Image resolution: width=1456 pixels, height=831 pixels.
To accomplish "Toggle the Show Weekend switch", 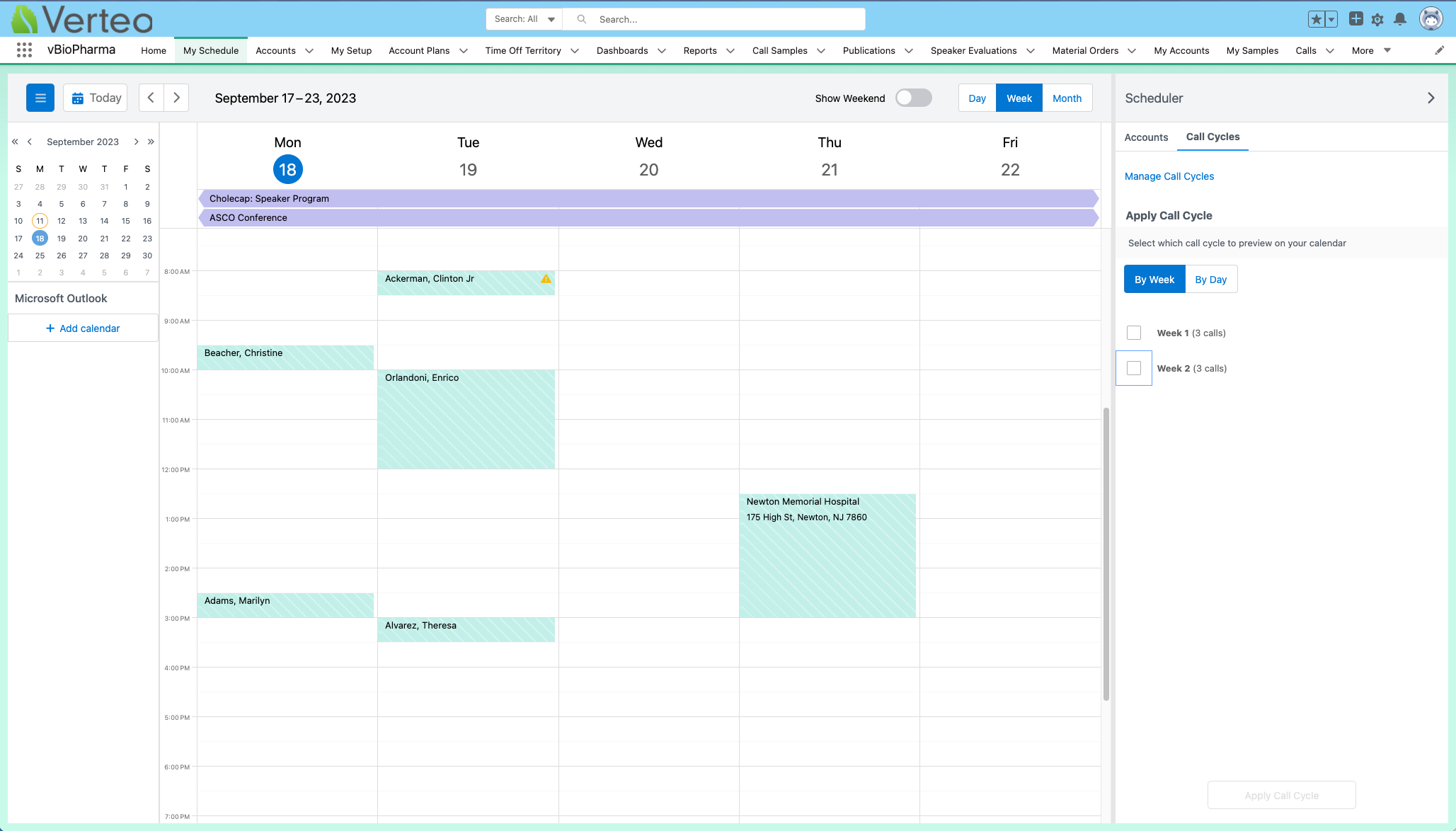I will click(x=913, y=97).
